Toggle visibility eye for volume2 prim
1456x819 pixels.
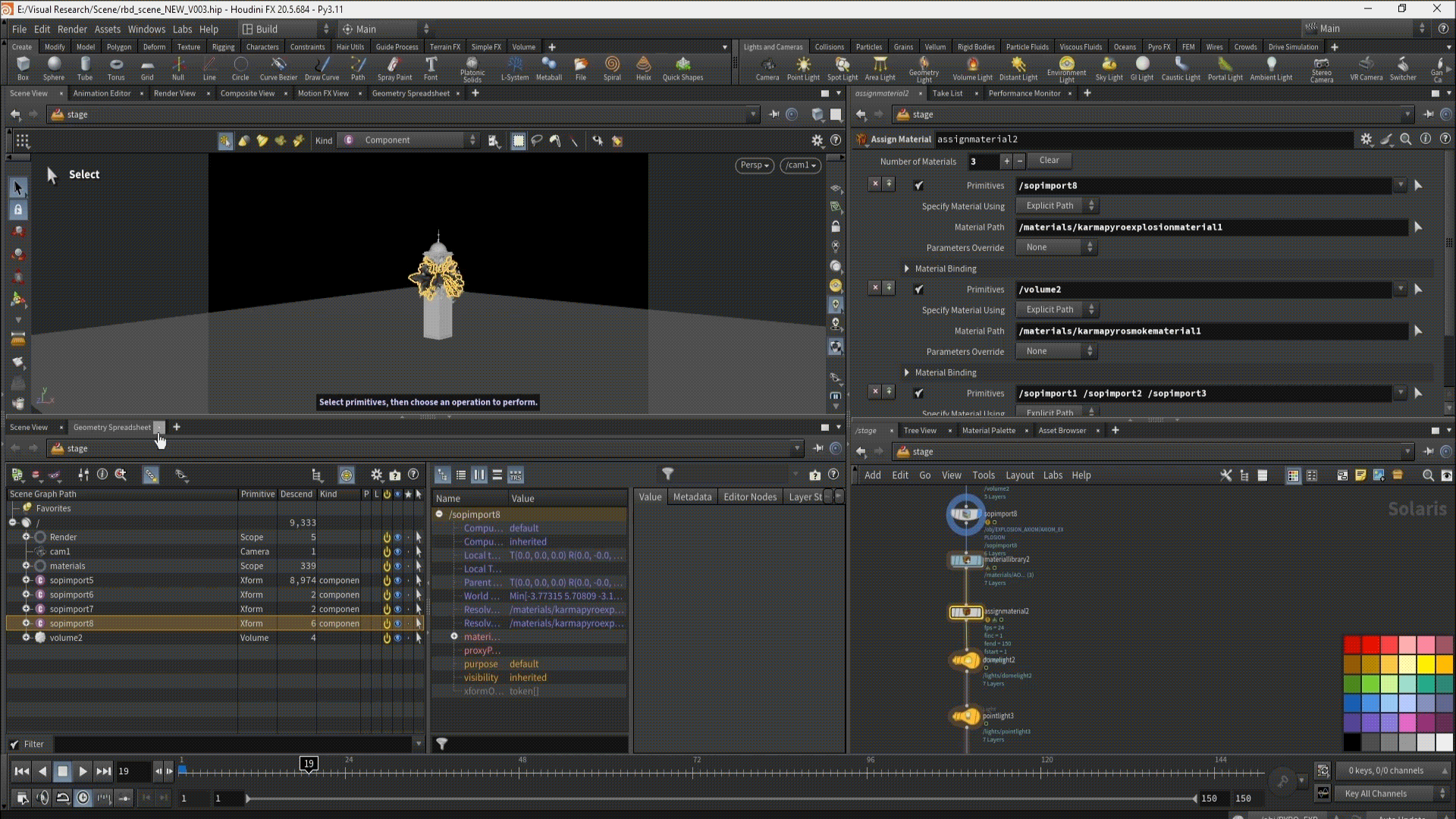click(x=397, y=638)
